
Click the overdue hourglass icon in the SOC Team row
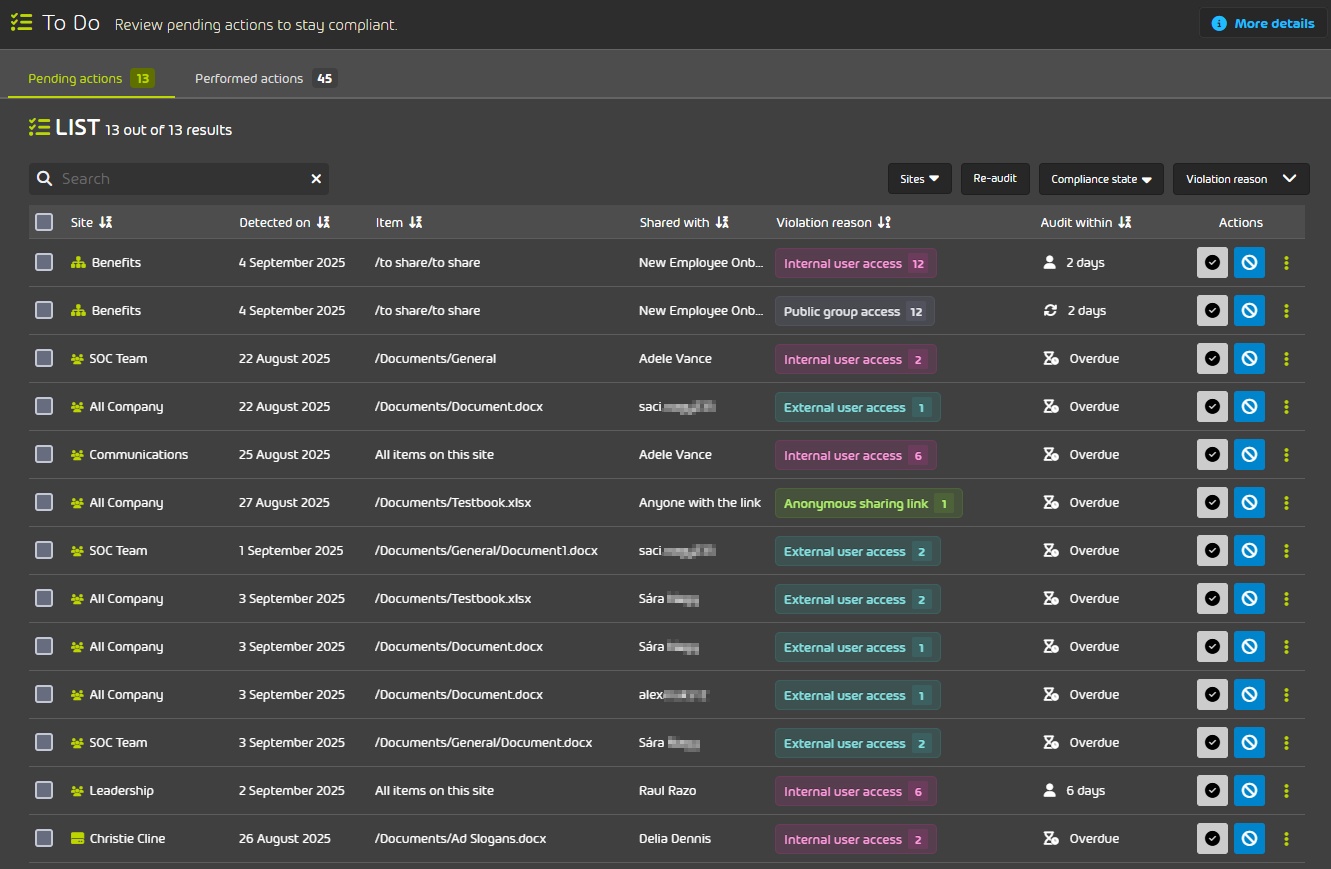click(x=1050, y=358)
